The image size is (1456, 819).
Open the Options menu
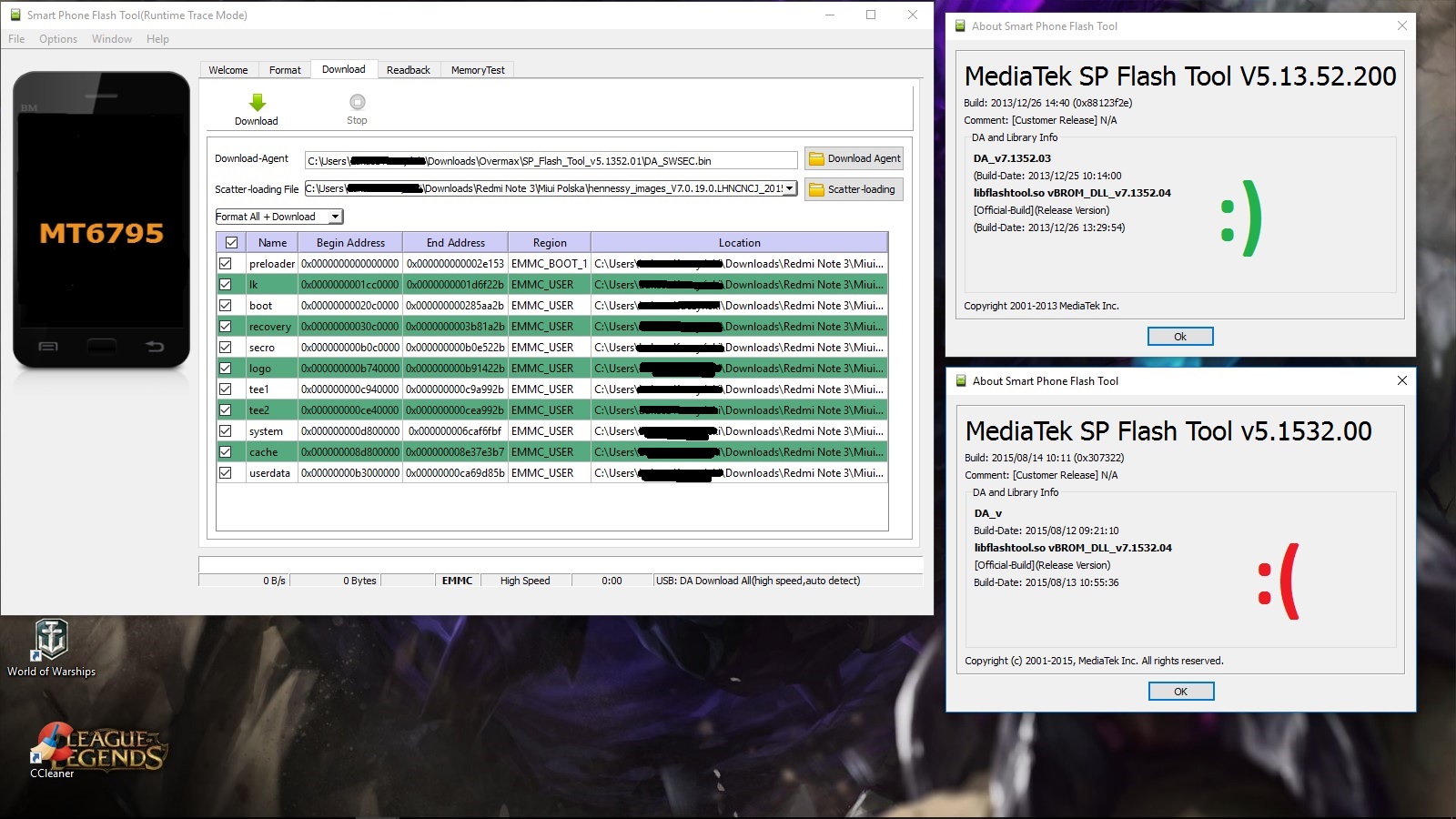[x=58, y=39]
